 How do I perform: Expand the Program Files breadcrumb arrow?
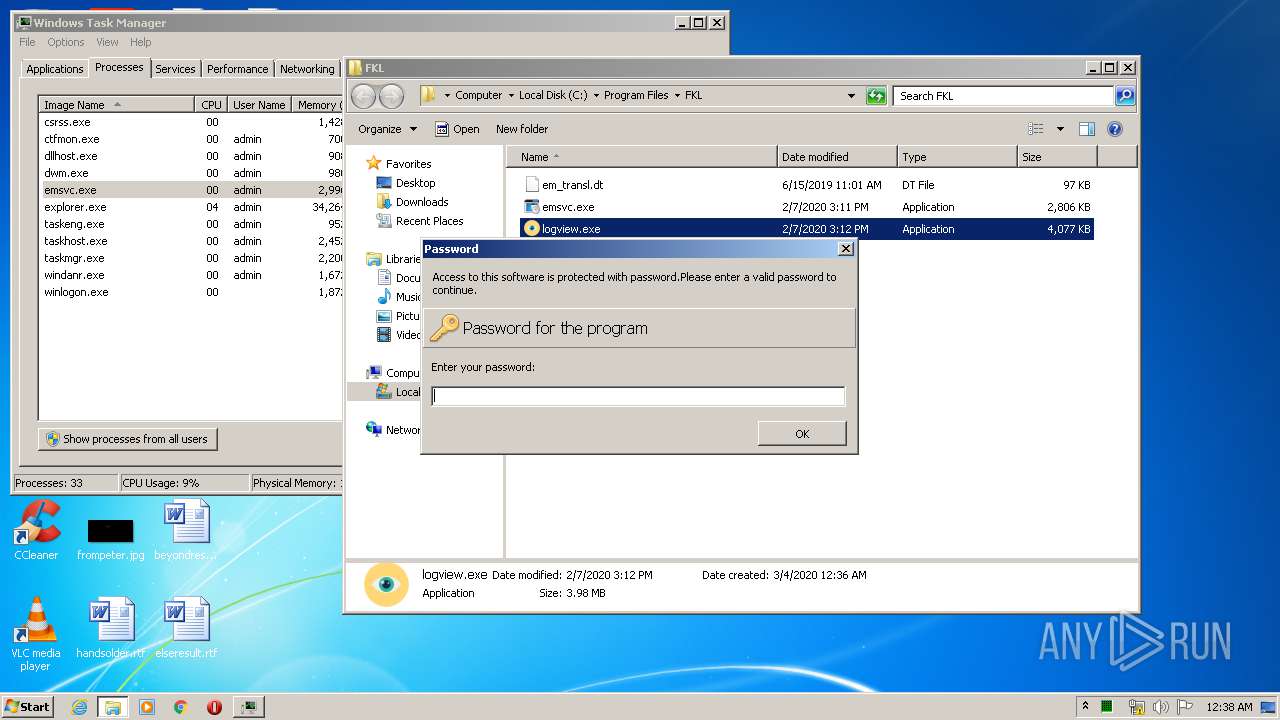(x=677, y=96)
